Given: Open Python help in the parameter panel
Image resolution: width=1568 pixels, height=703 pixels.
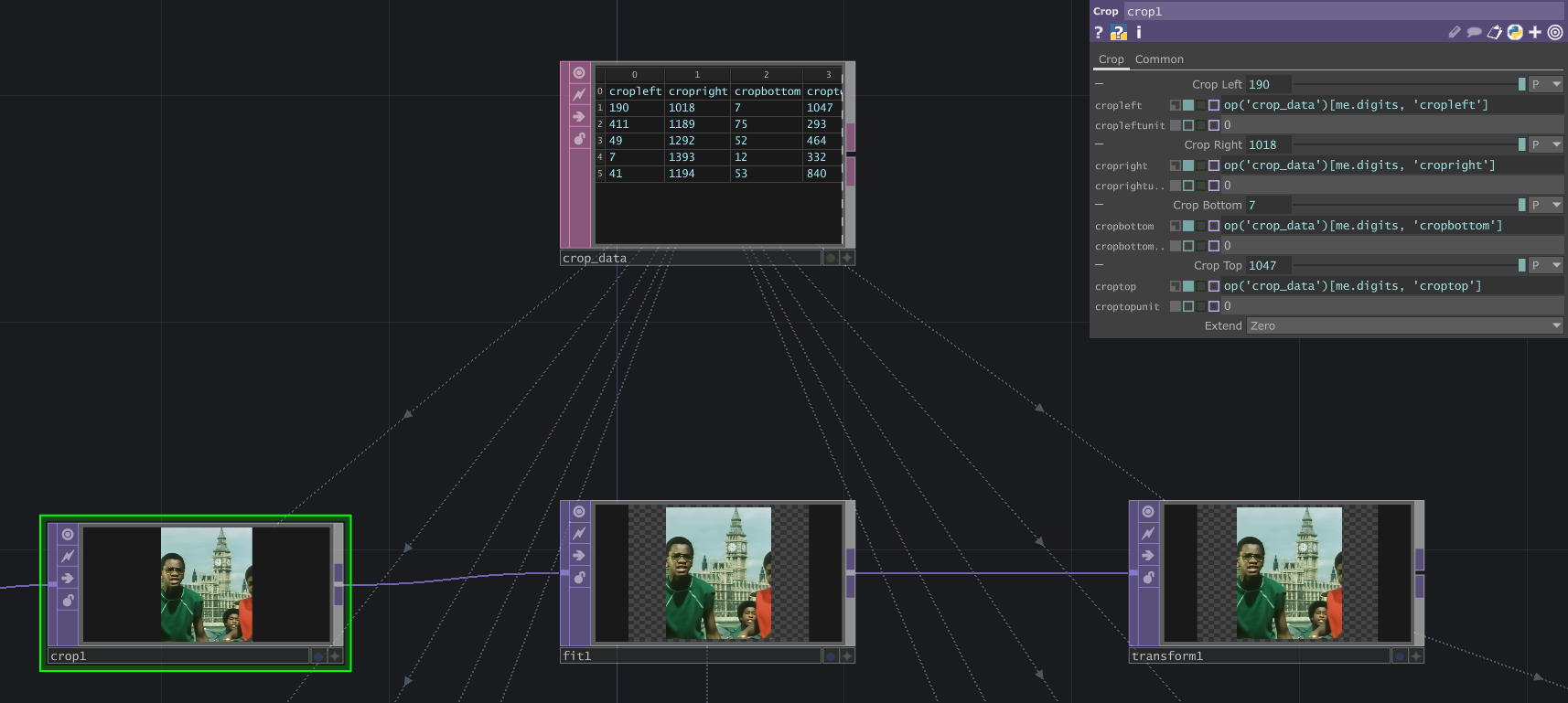Looking at the screenshot, I should pyautogui.click(x=1118, y=32).
